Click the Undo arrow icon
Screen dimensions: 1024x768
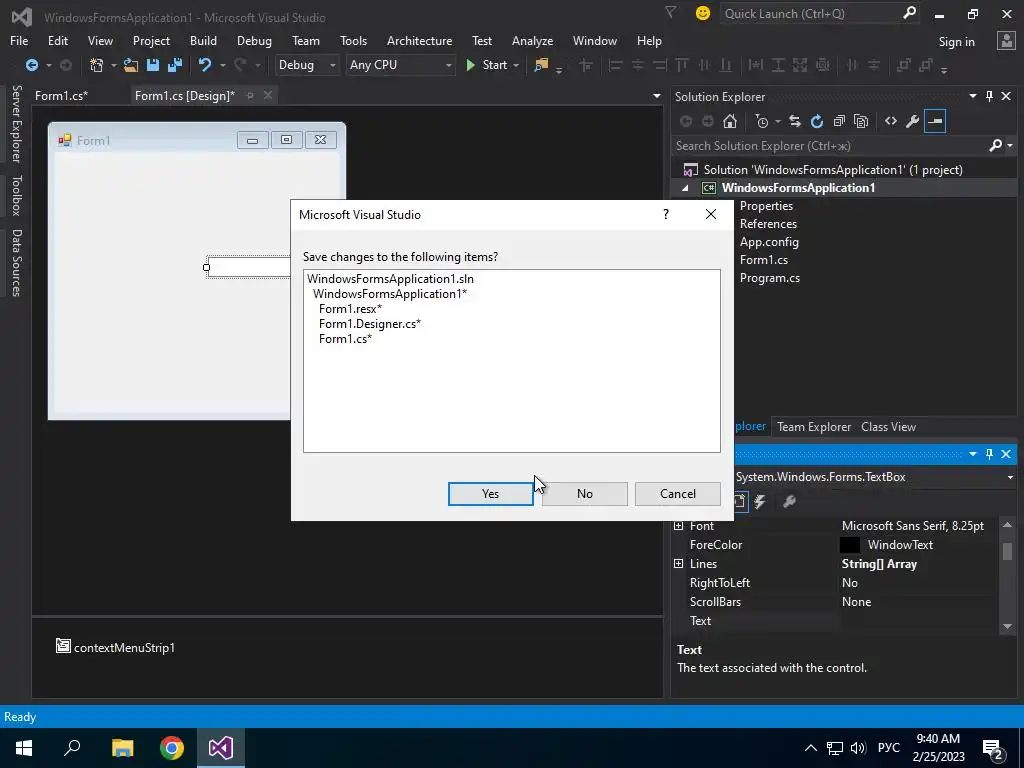coord(205,65)
